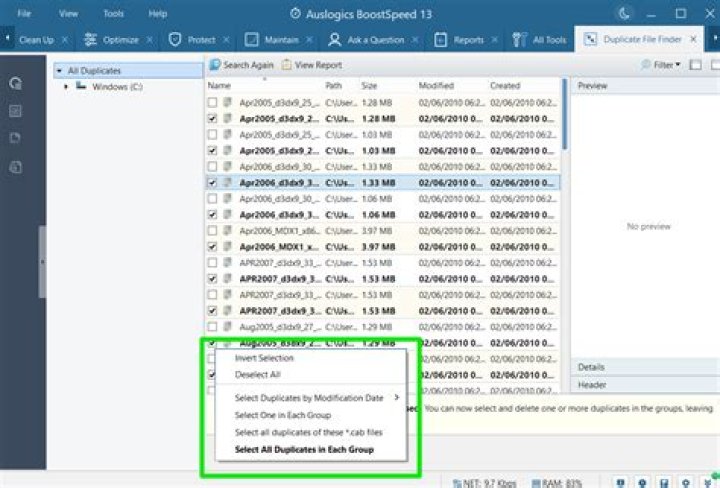
Task: Check the first Apr2005_d3dx9_25 file checkbox
Action: 212,102
